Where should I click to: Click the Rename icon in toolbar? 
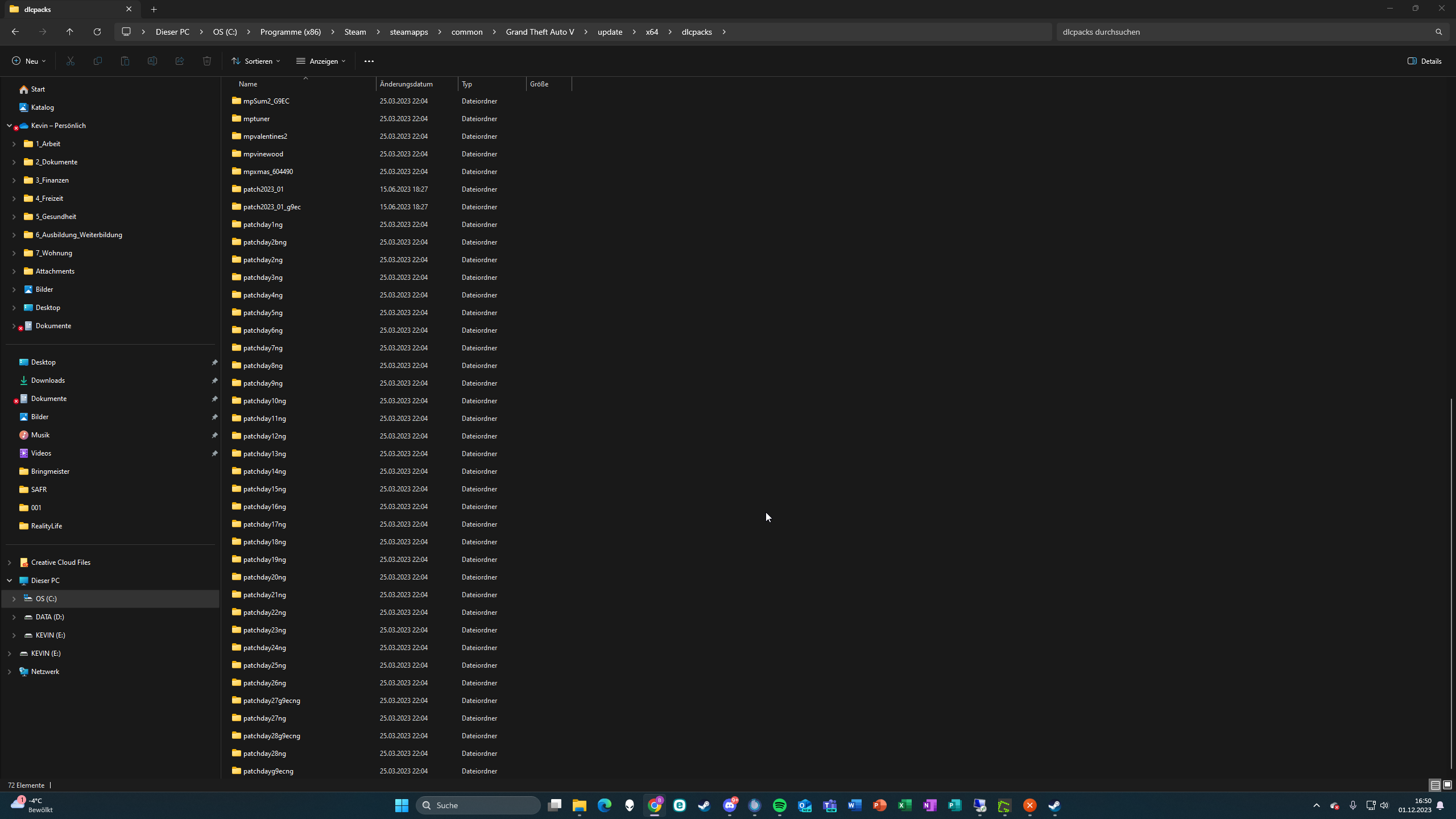pos(152,61)
